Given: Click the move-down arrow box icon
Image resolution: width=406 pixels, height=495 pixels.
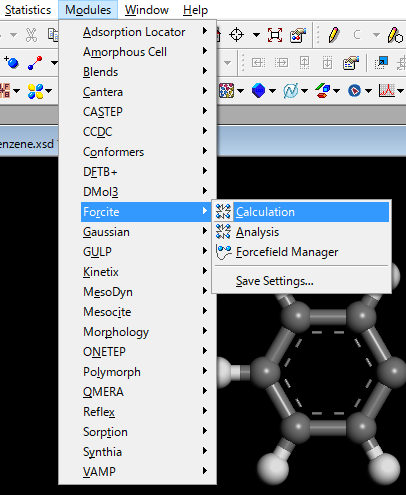Looking at the screenshot, I should pos(327,63).
